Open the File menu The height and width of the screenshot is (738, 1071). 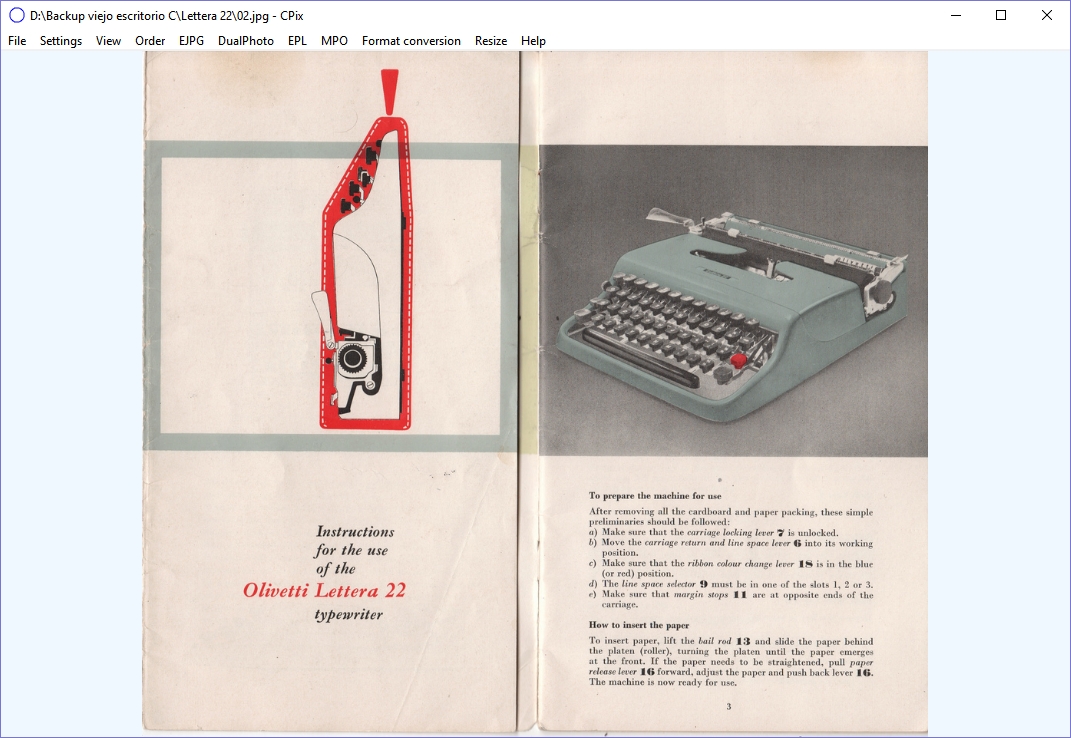(x=17, y=41)
